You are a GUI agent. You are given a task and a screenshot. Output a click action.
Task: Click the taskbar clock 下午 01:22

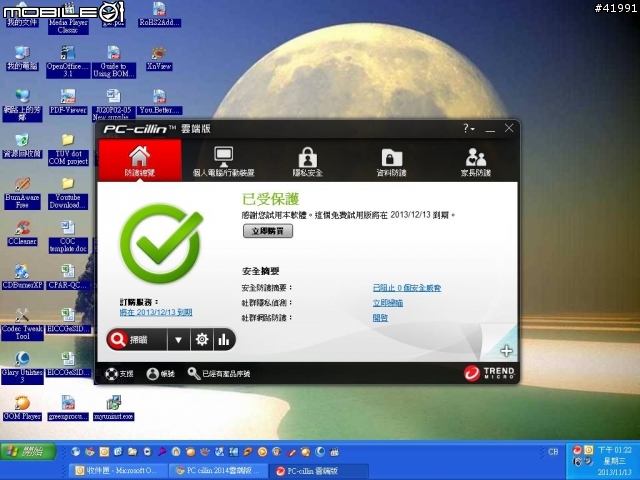click(615, 450)
